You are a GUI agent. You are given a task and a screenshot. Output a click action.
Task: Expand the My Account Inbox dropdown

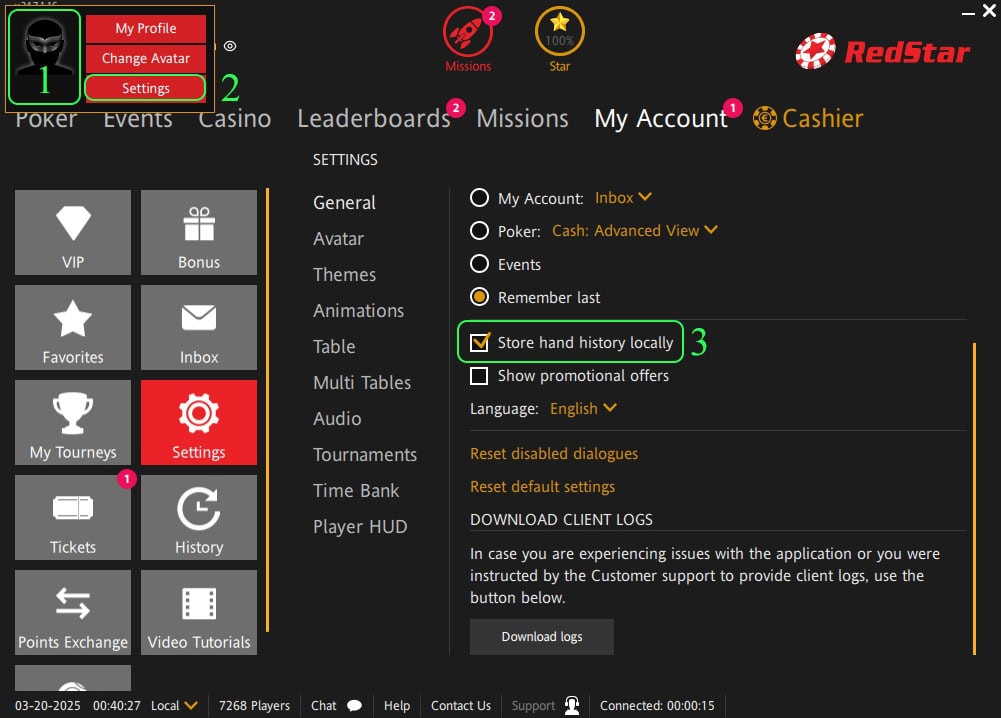(x=623, y=198)
